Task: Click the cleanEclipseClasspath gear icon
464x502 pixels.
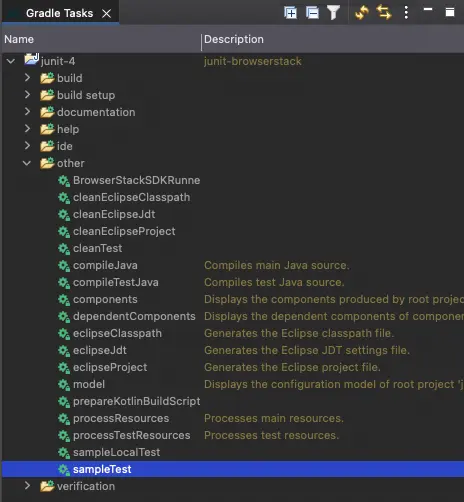Action: (64, 198)
